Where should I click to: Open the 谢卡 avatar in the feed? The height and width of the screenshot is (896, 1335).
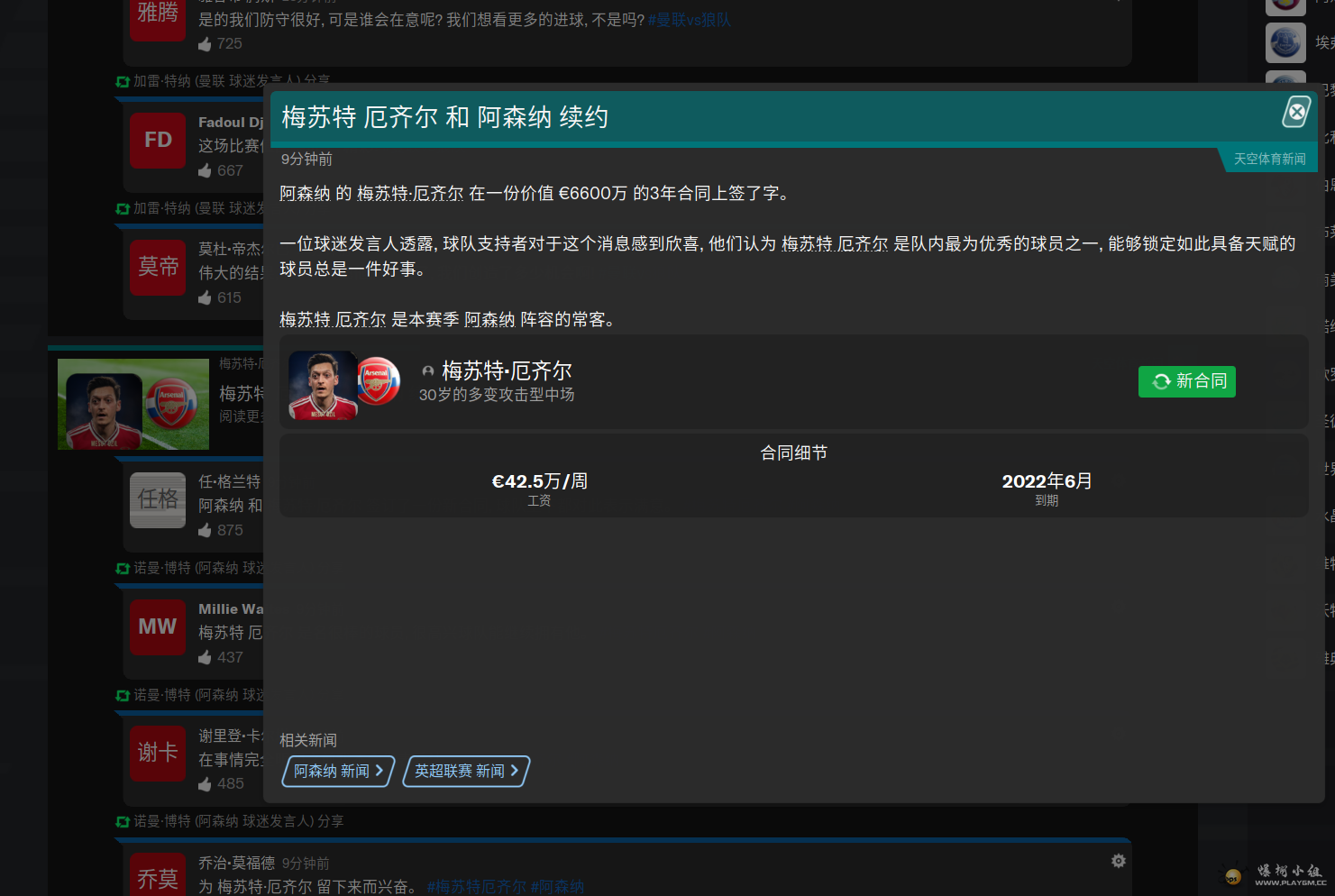pyautogui.click(x=158, y=754)
